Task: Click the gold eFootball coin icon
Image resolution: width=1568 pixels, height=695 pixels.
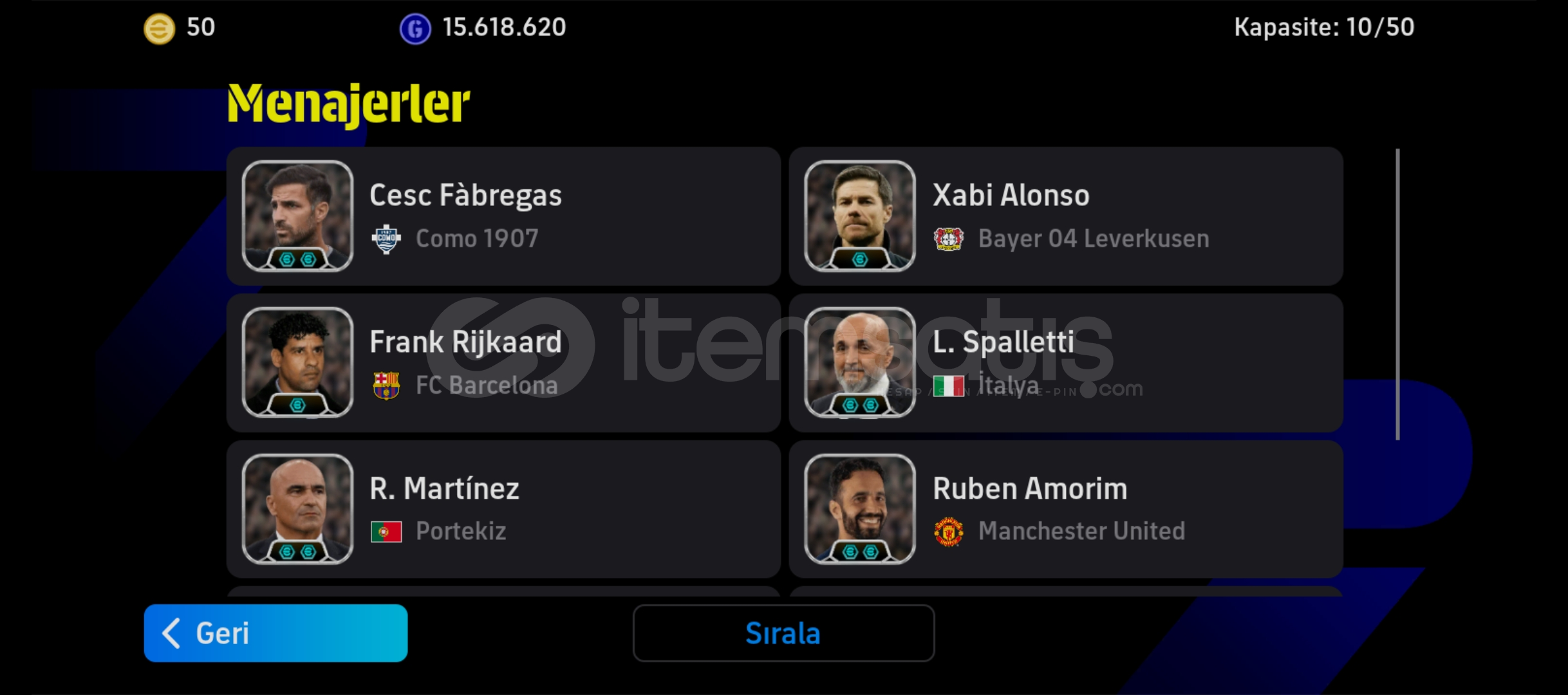Action: pos(159,28)
